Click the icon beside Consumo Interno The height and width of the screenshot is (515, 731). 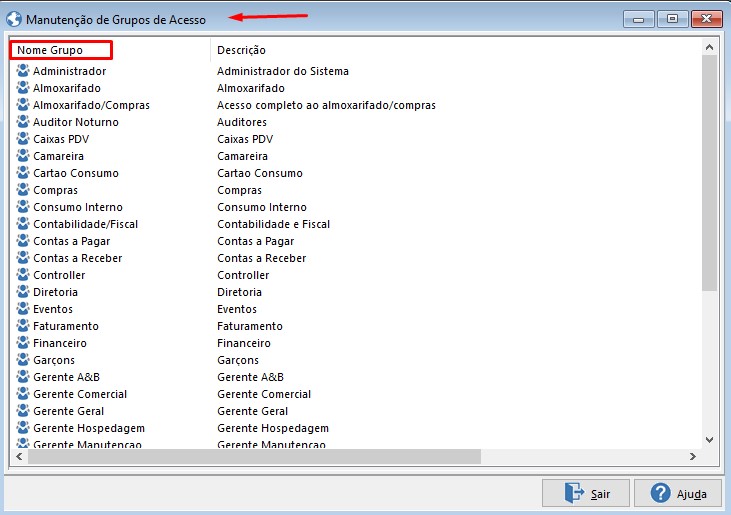[23, 207]
